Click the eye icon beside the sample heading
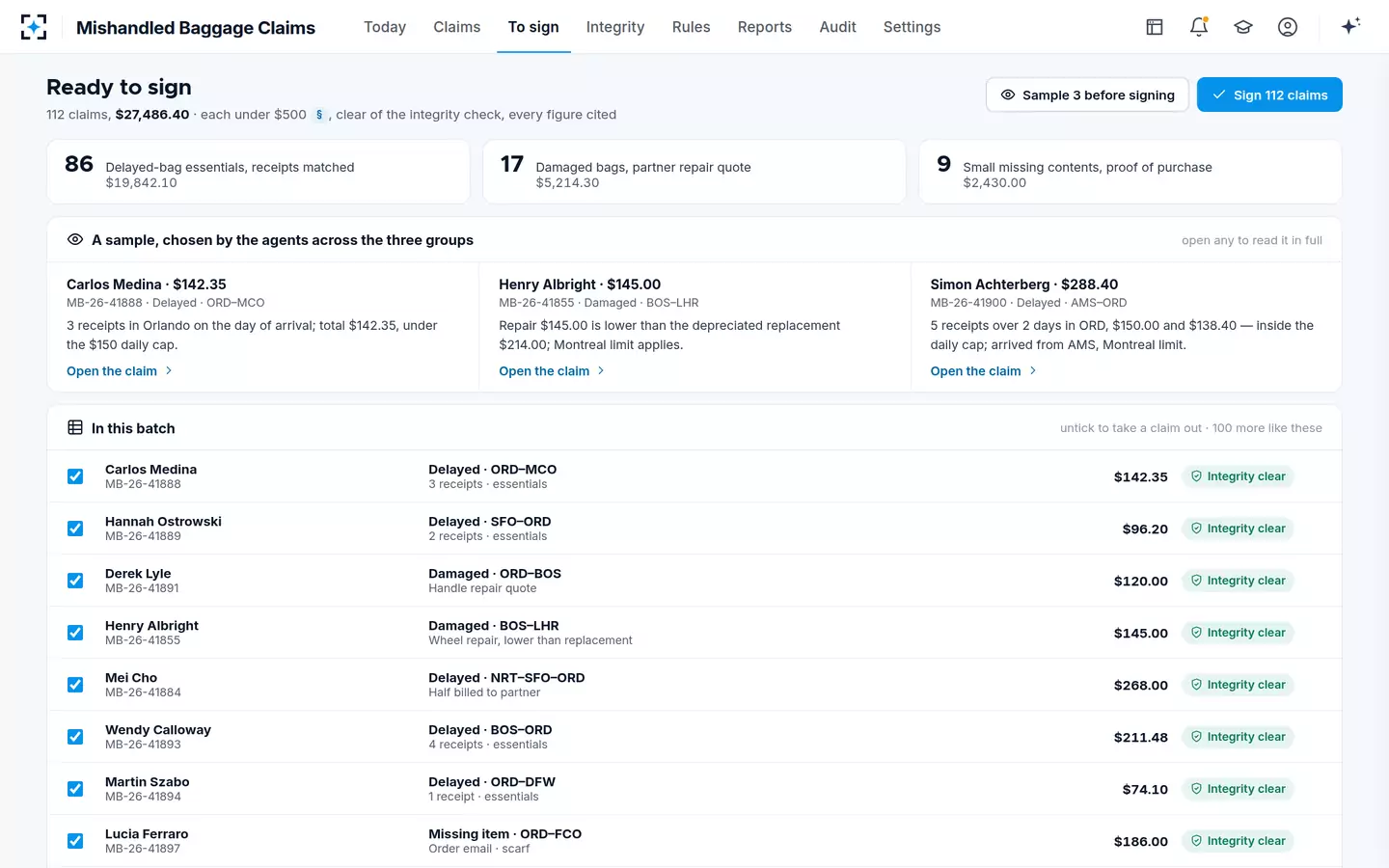1389x868 pixels. (75, 240)
